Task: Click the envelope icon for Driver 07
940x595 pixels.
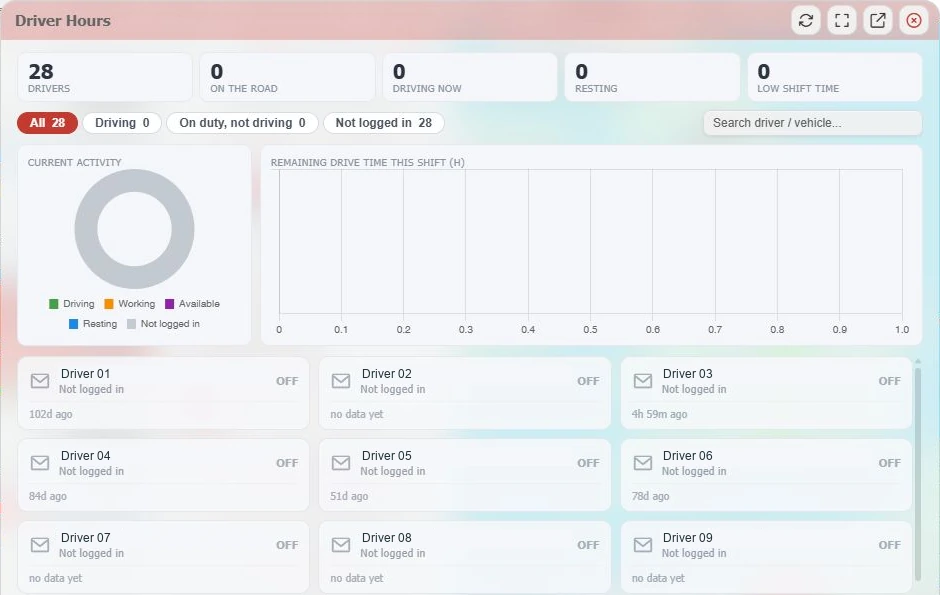Action: 40,545
